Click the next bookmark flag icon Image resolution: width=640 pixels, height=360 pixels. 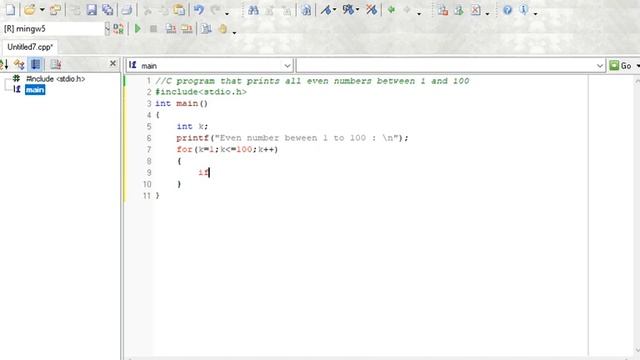(348, 10)
